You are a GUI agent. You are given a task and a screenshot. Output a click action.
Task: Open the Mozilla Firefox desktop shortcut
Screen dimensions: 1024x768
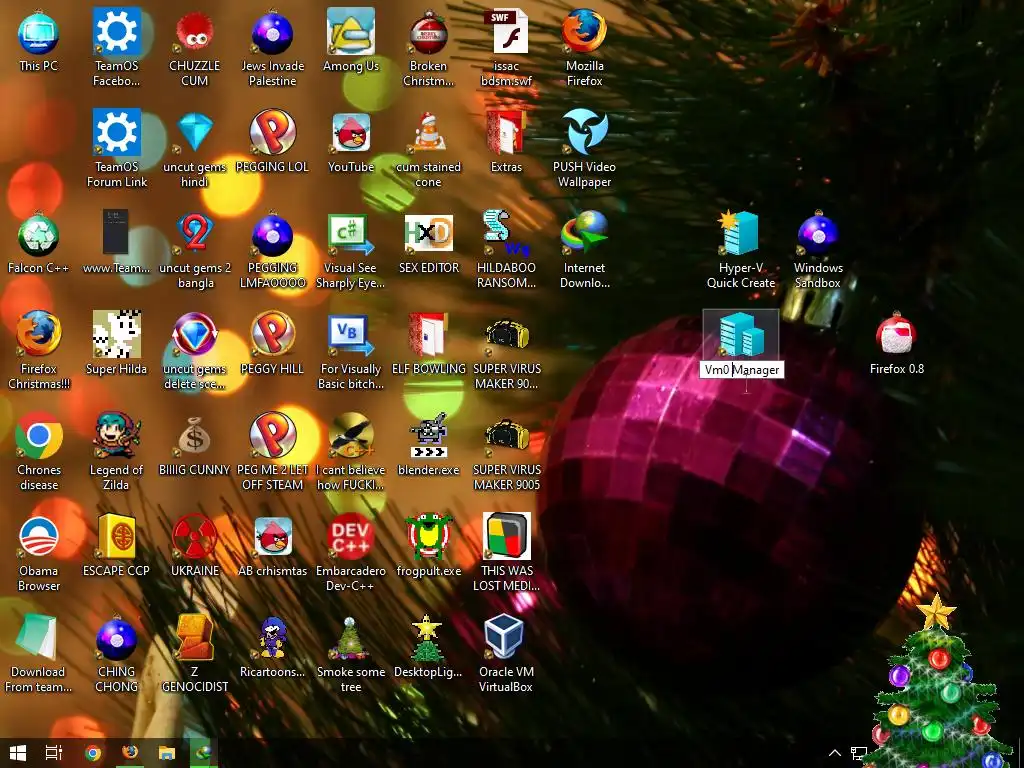click(584, 31)
